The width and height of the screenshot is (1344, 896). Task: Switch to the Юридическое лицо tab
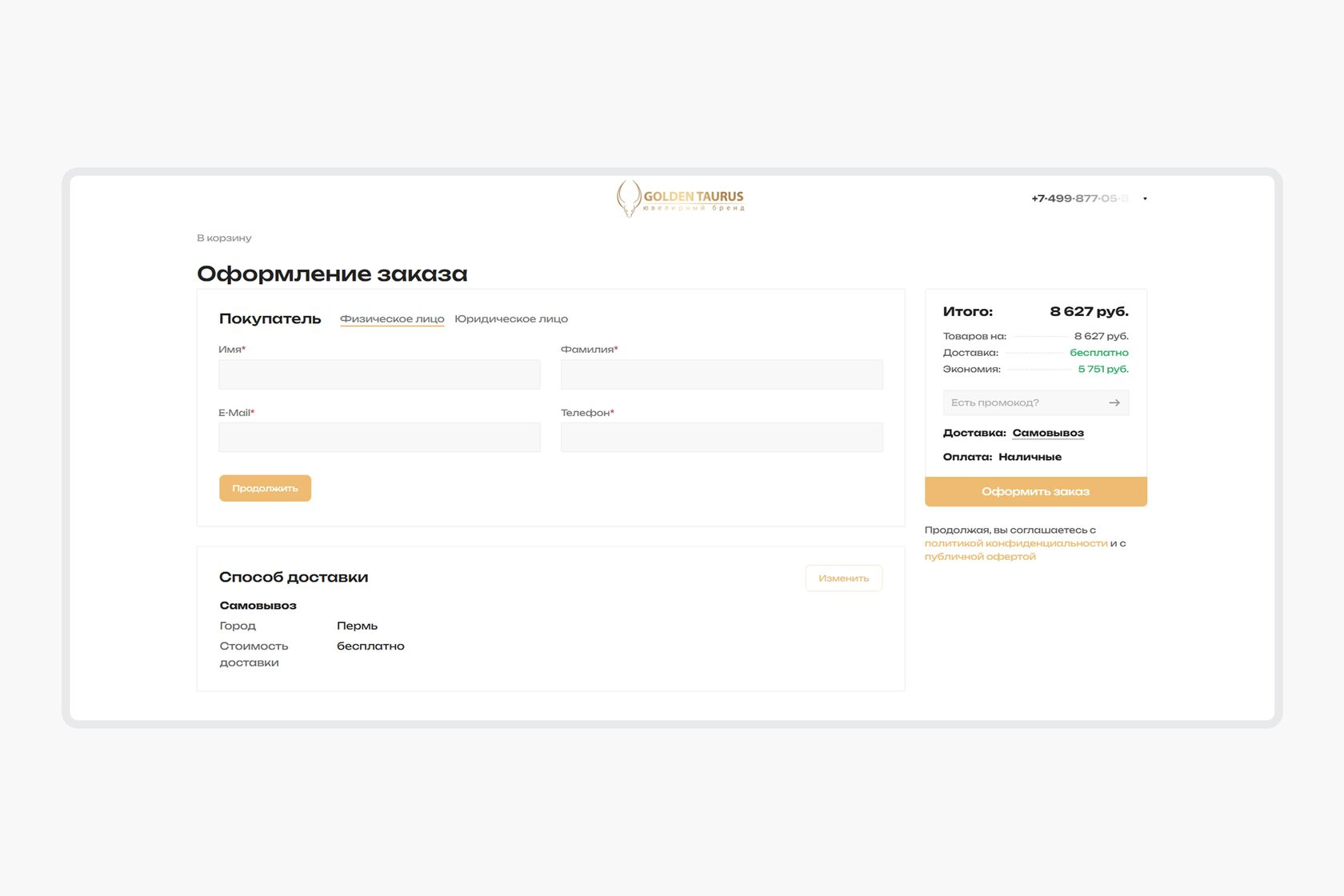click(x=511, y=318)
